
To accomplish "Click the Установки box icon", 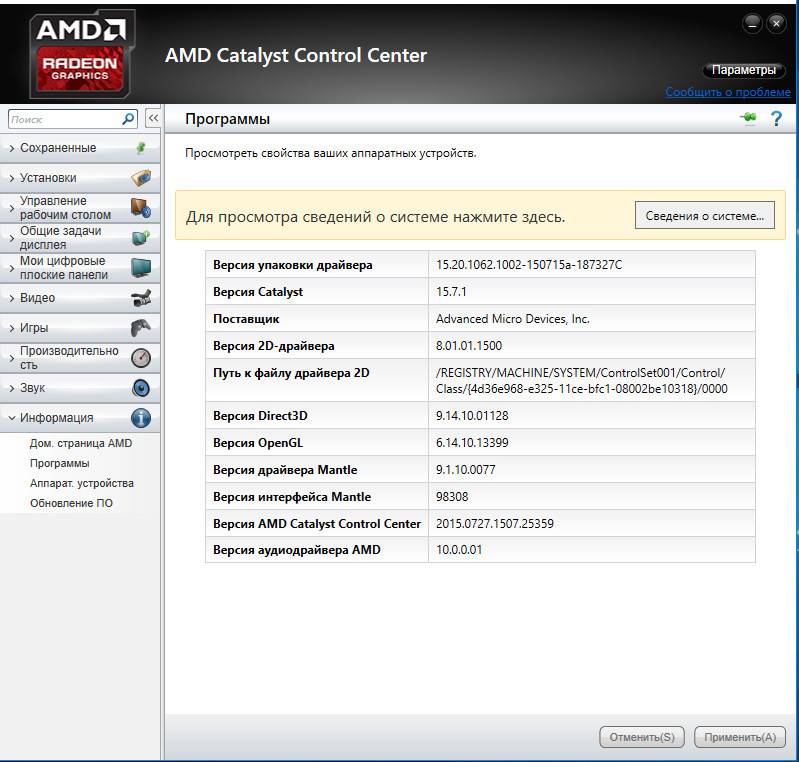I will click(141, 177).
